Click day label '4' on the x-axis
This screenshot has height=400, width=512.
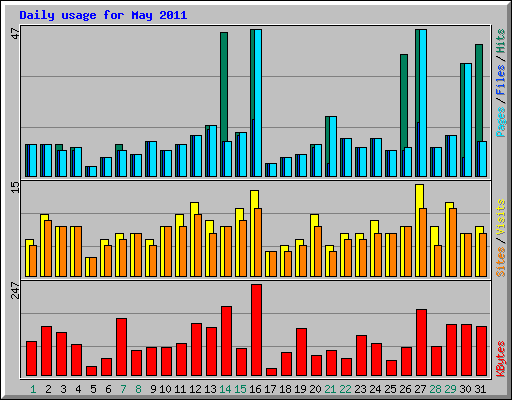pyautogui.click(x=78, y=389)
